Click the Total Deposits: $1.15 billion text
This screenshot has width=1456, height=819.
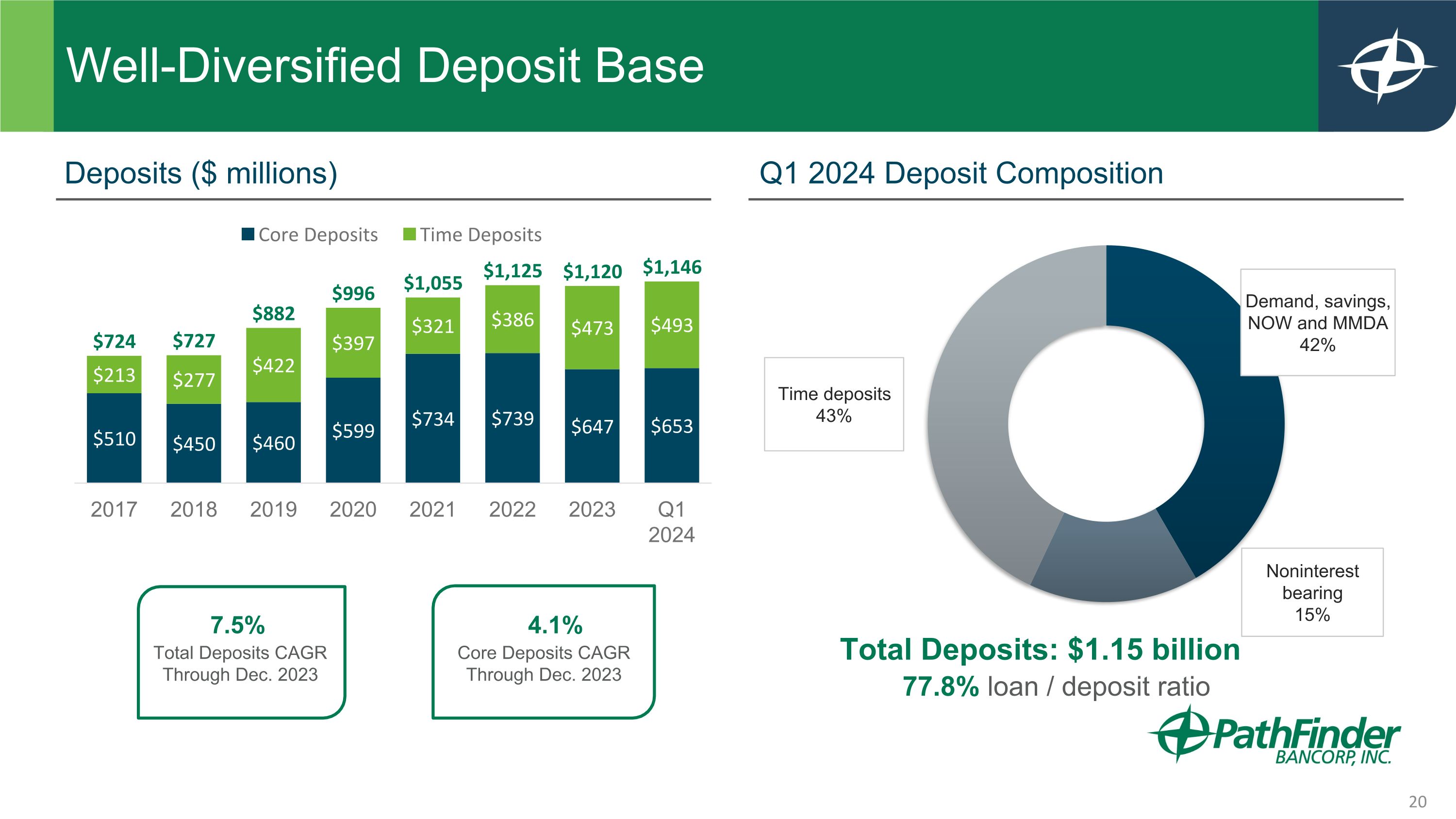click(x=1040, y=649)
